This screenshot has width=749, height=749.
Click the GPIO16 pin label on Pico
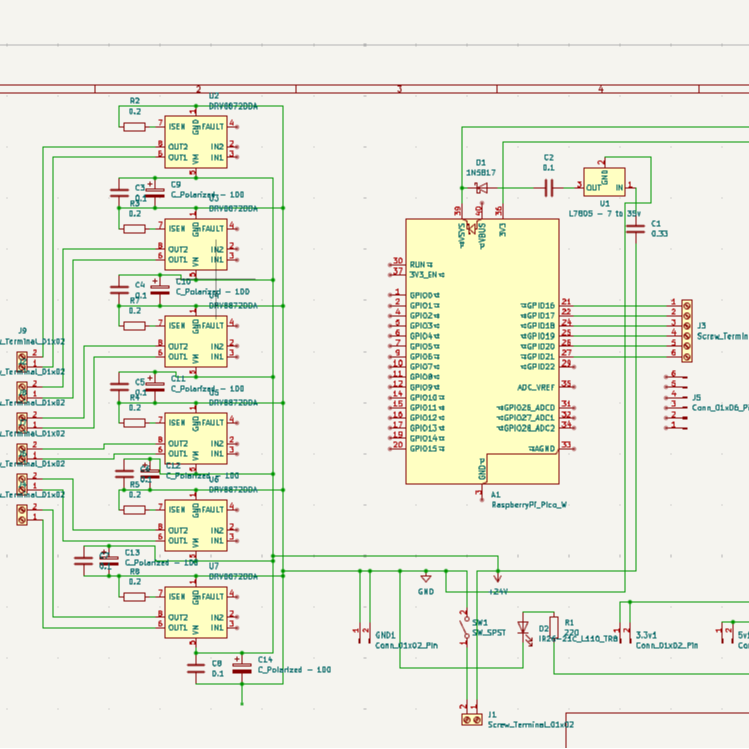[538, 305]
